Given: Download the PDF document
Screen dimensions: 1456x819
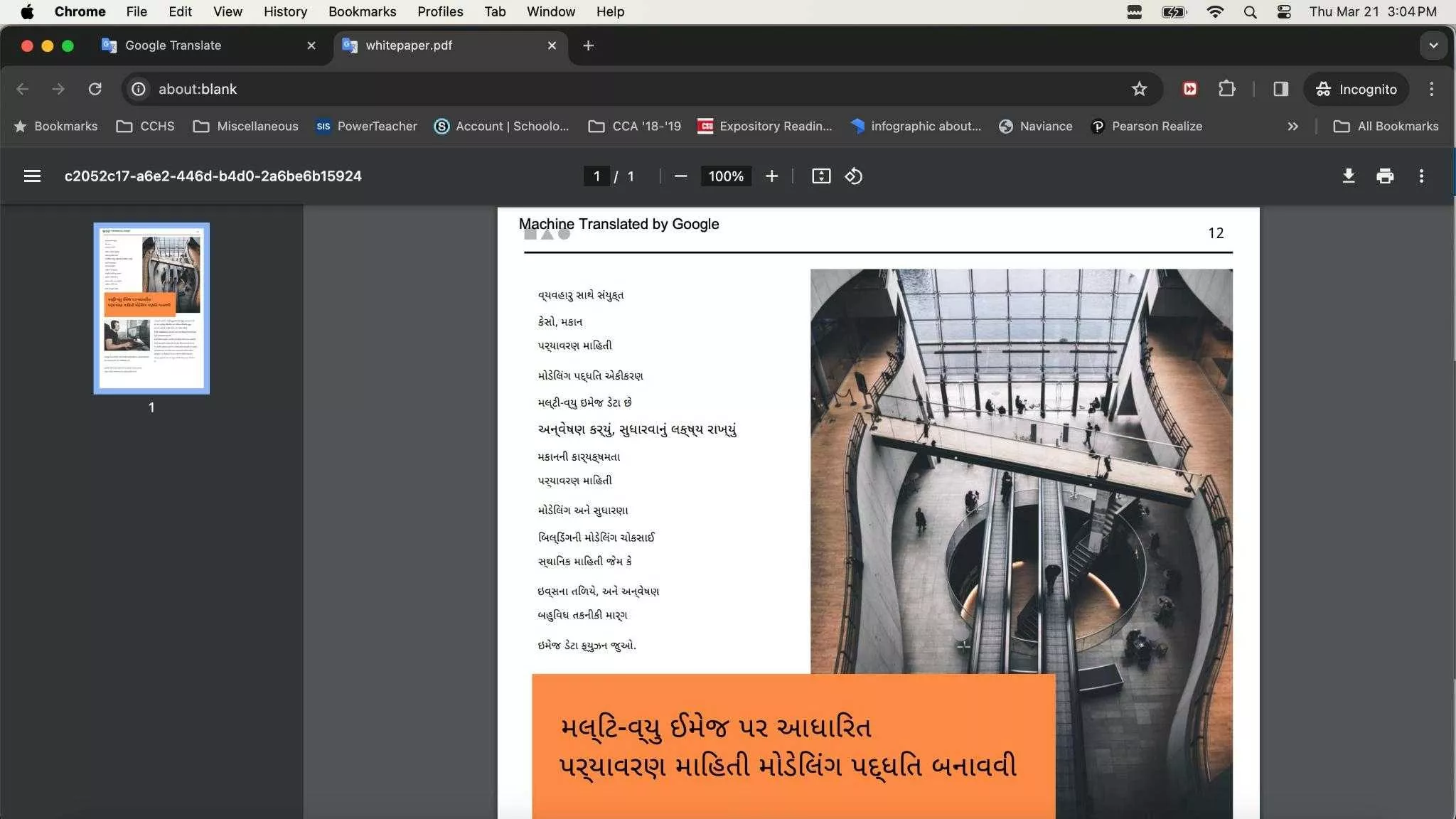Looking at the screenshot, I should [1349, 176].
